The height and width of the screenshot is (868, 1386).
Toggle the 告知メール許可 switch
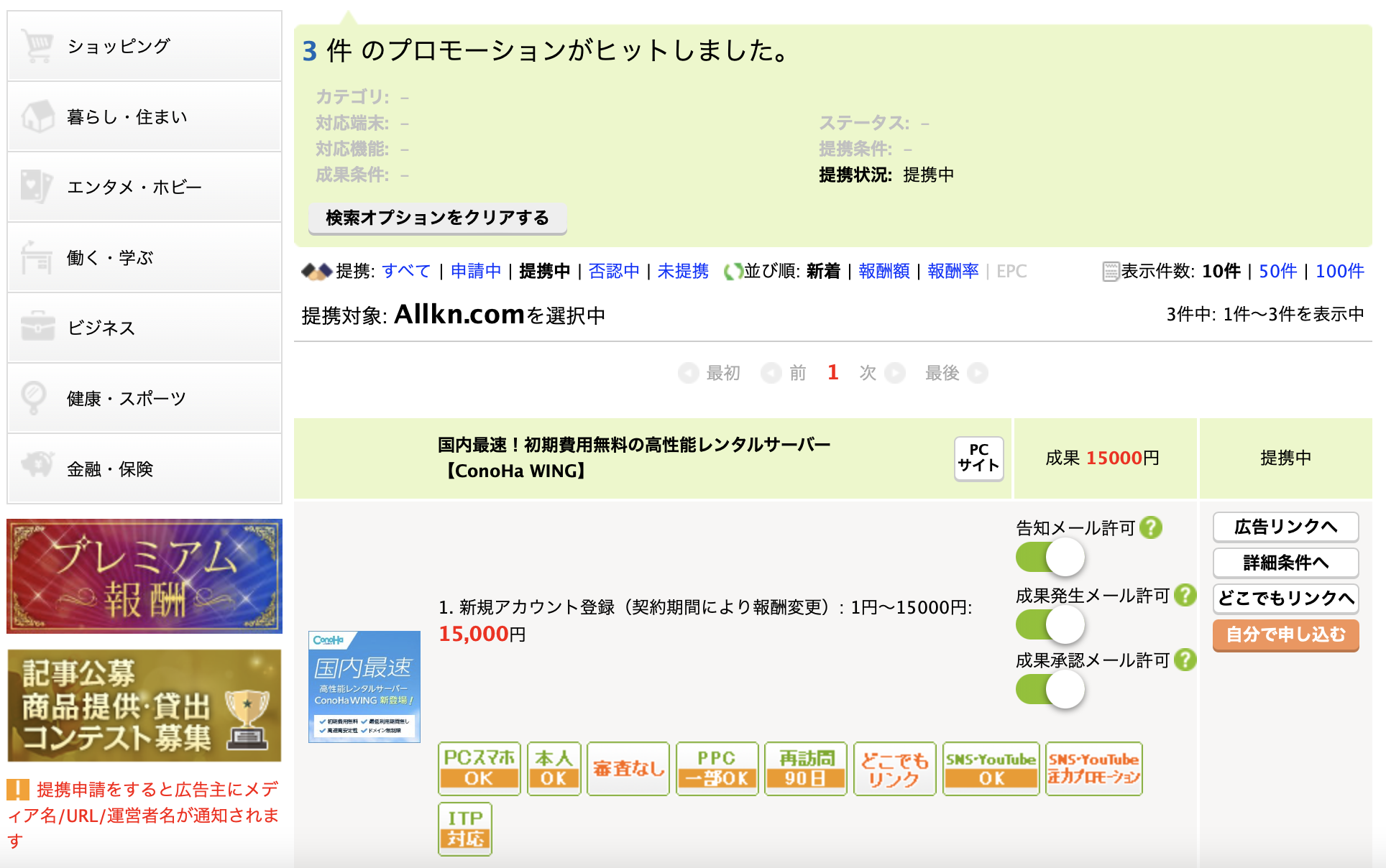point(1050,557)
